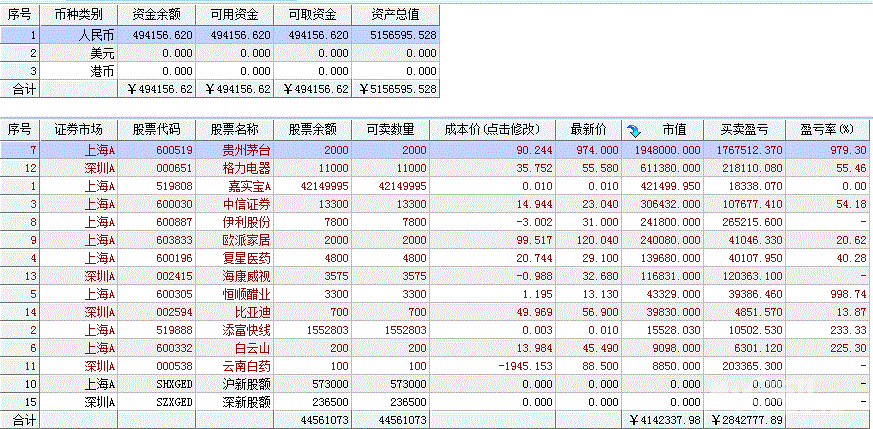The height and width of the screenshot is (429, 873).
Task: Click the 可用资金 column header
Action: point(234,14)
